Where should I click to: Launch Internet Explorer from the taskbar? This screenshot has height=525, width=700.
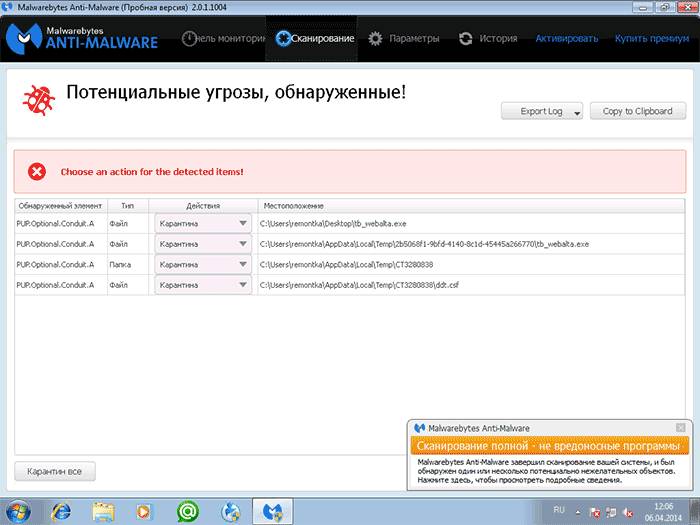coord(63,511)
